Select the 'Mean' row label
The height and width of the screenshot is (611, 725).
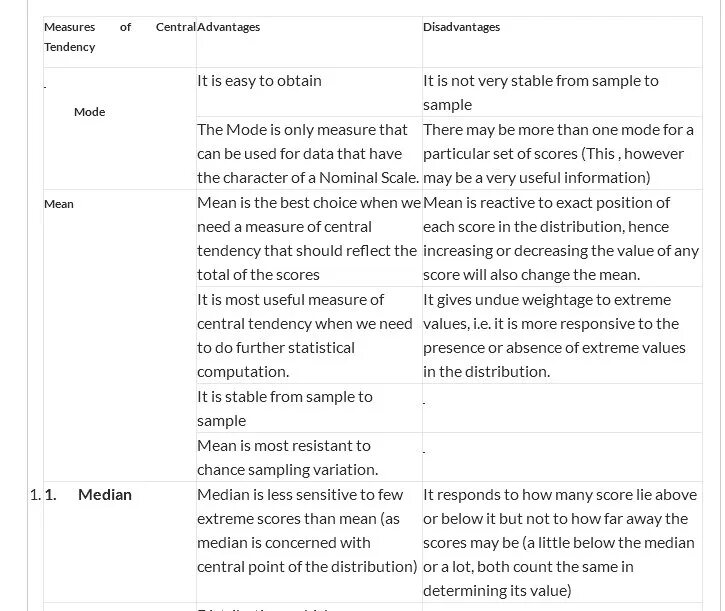tap(59, 204)
